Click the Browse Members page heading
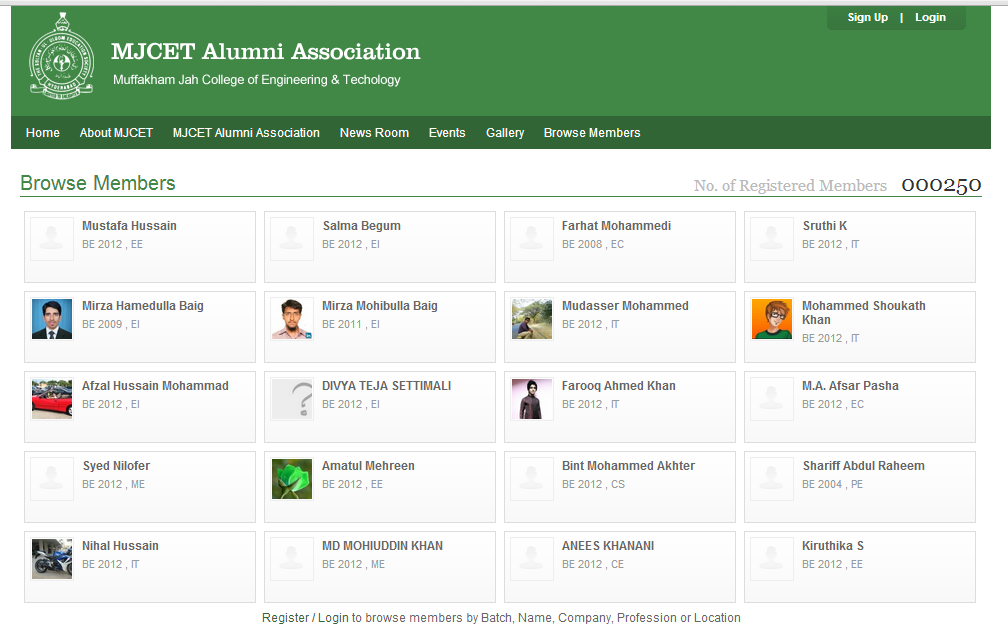Image resolution: width=1008 pixels, height=638 pixels. coord(98,183)
